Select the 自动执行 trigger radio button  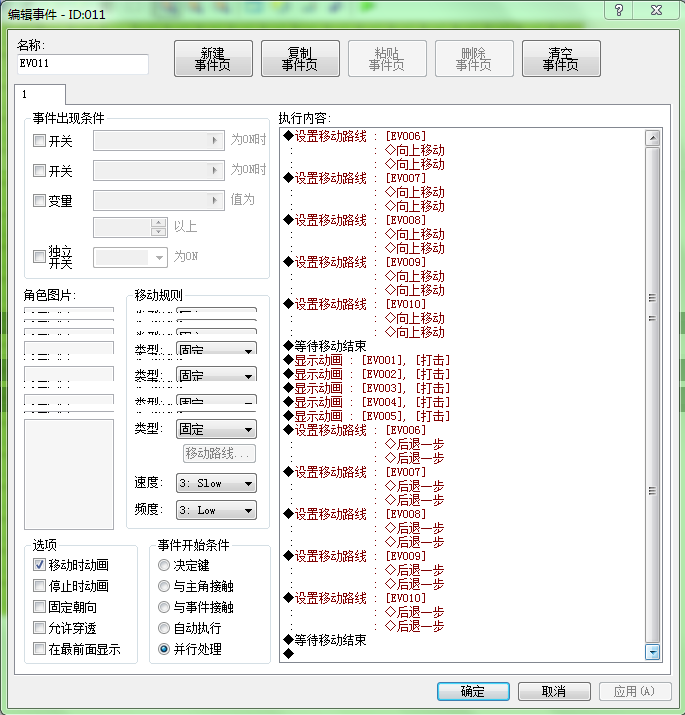coord(164,628)
